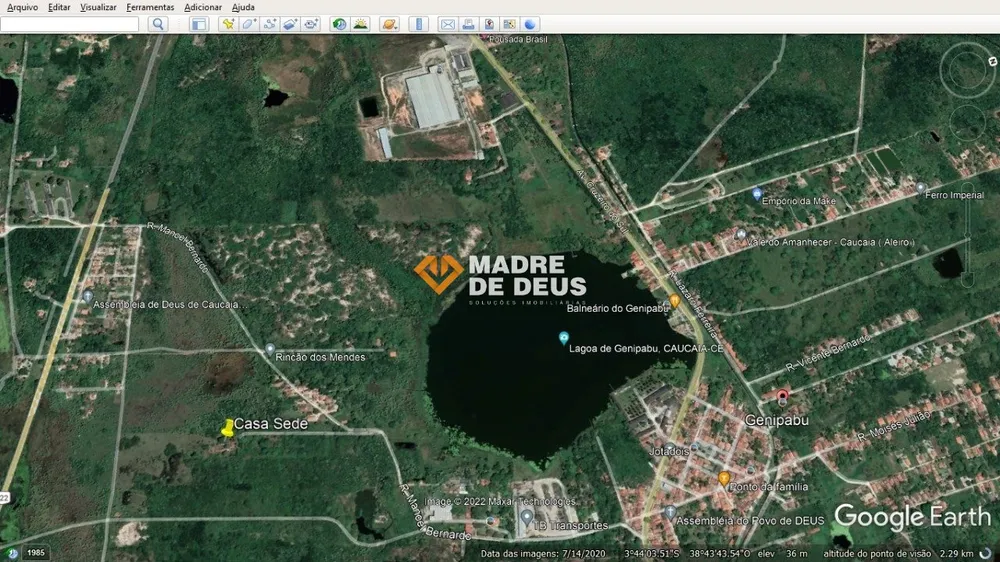
Task: Click the R. Vicente Bernardo street label
Action: pos(828,353)
